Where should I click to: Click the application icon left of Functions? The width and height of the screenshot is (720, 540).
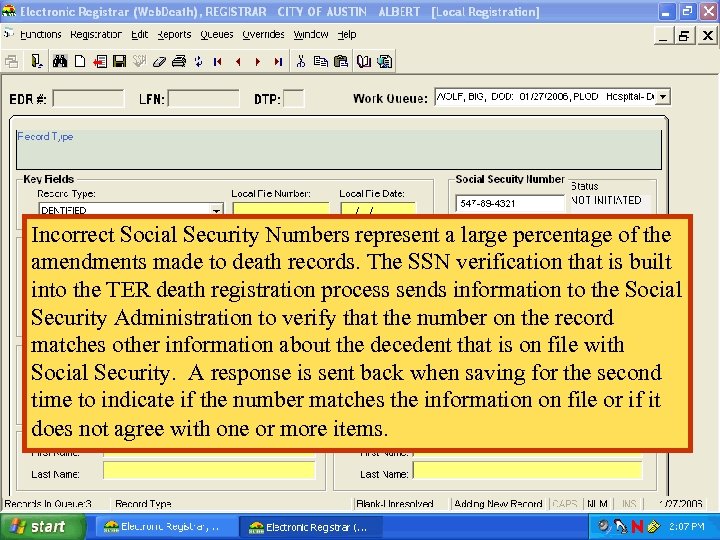[8, 33]
